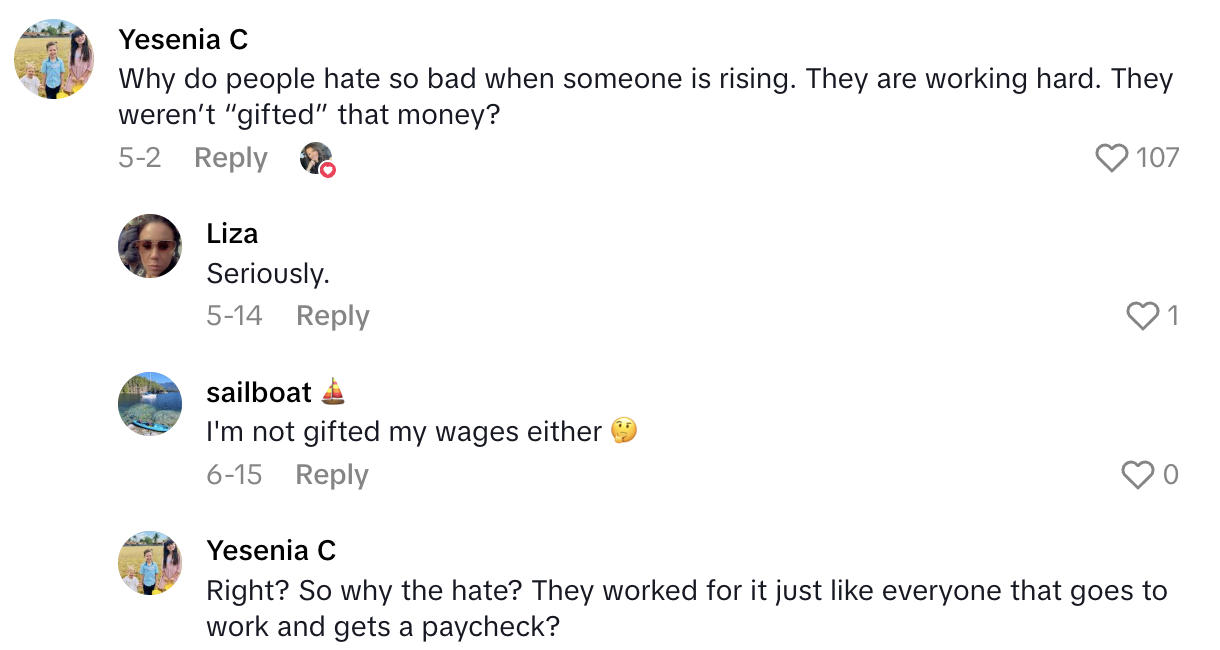The height and width of the screenshot is (650, 1220).
Task: Open Liza's profile avatar
Action: click(150, 246)
